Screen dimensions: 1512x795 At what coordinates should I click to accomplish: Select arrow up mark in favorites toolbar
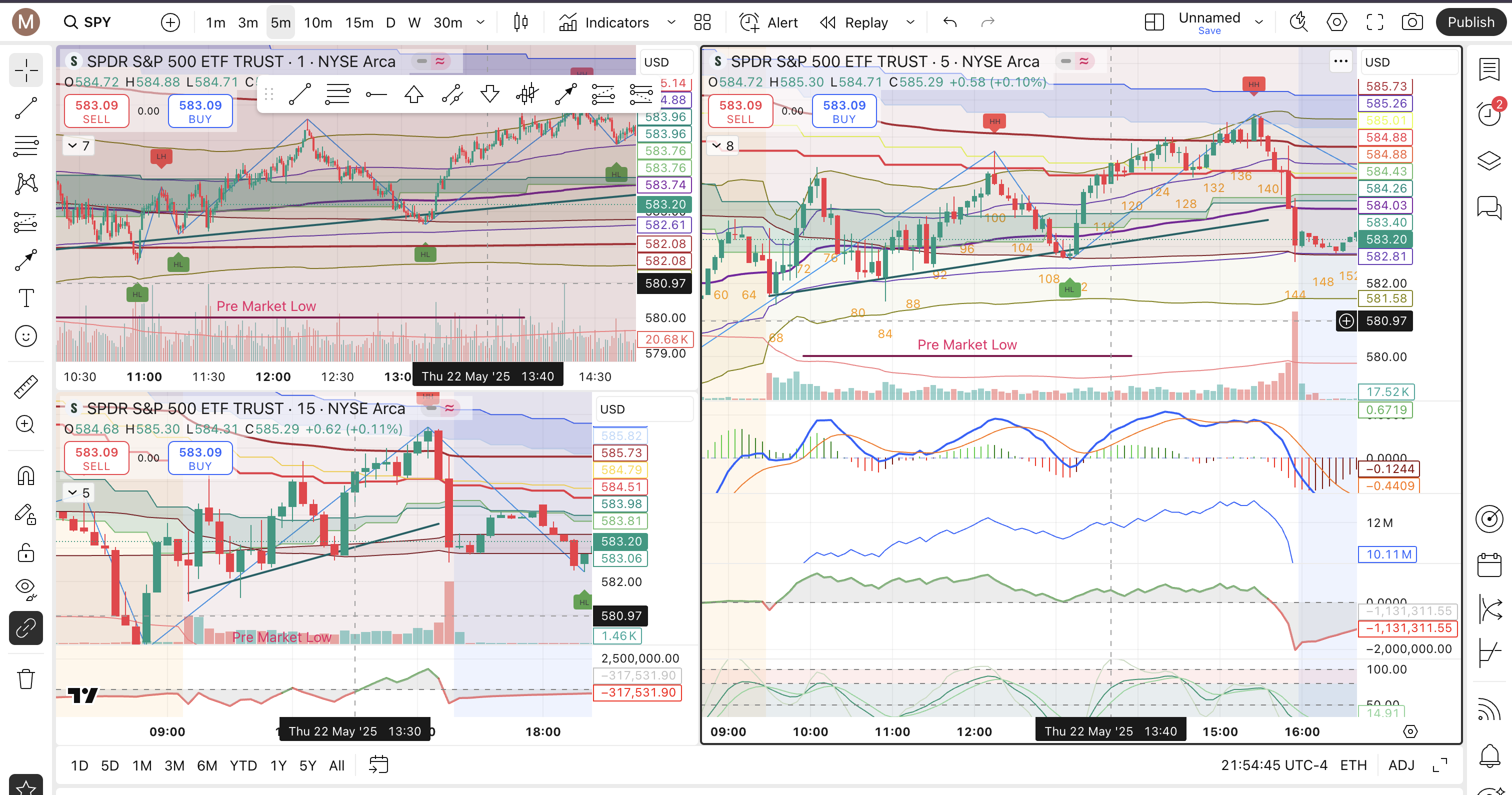[414, 94]
